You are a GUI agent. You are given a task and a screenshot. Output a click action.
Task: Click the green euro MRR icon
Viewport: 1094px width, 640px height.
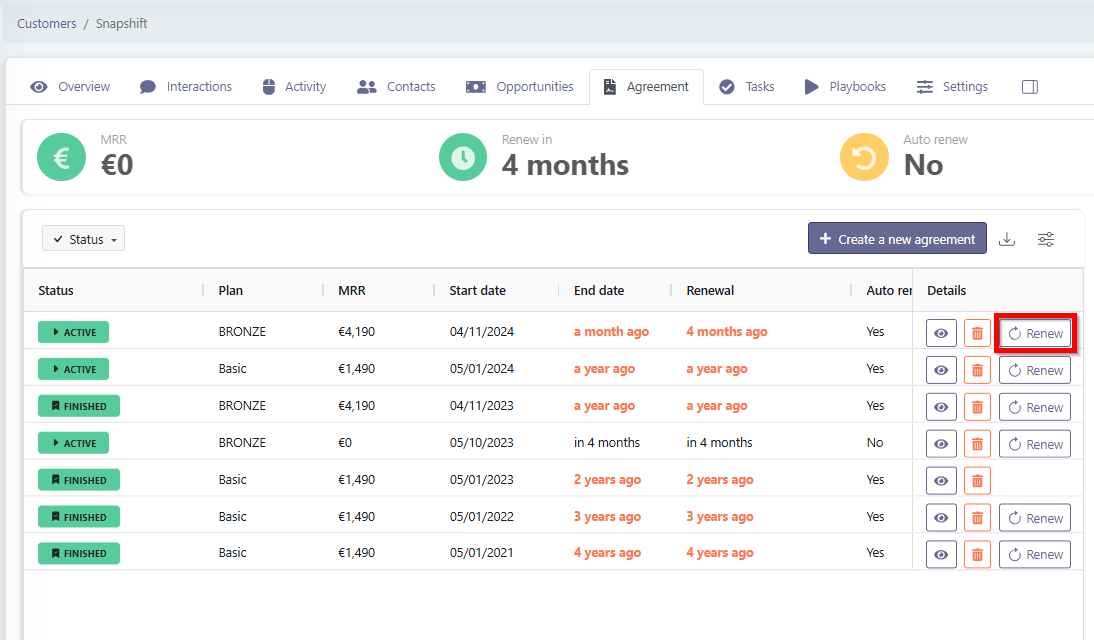(x=61, y=158)
